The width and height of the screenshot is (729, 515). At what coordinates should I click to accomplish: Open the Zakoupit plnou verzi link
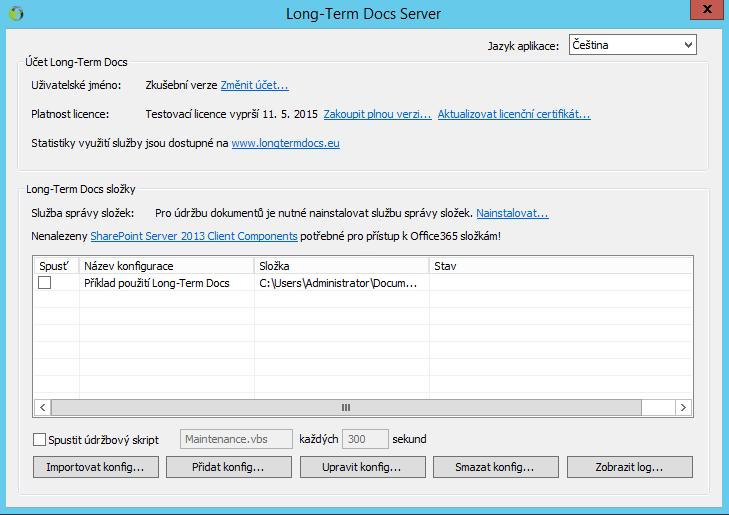tap(377, 114)
